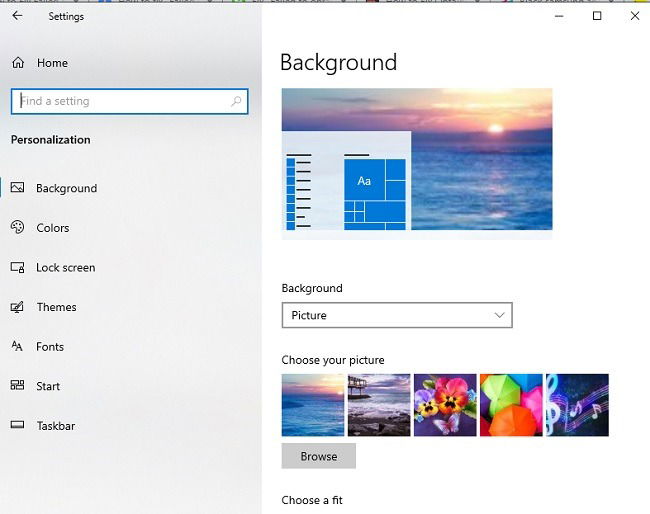Click the Browse button

click(x=318, y=456)
